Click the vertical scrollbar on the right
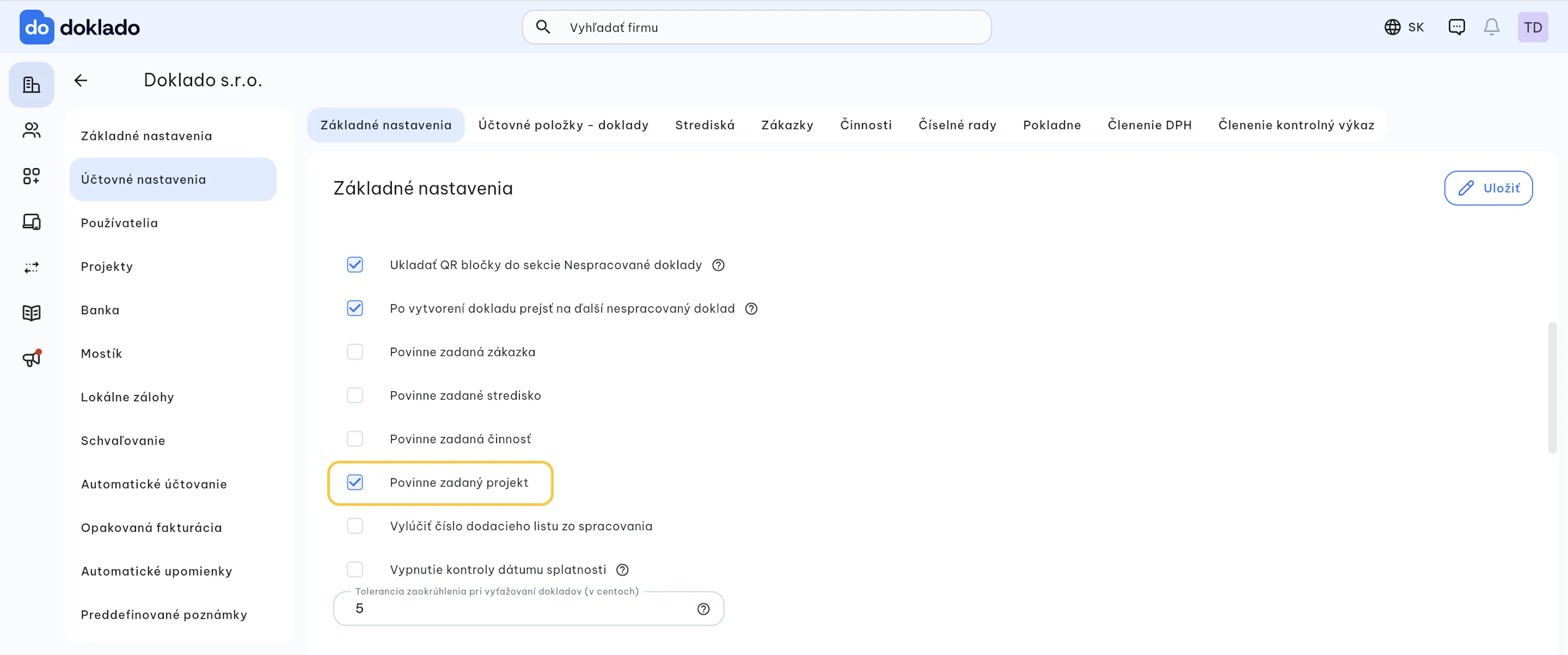 [1552, 387]
